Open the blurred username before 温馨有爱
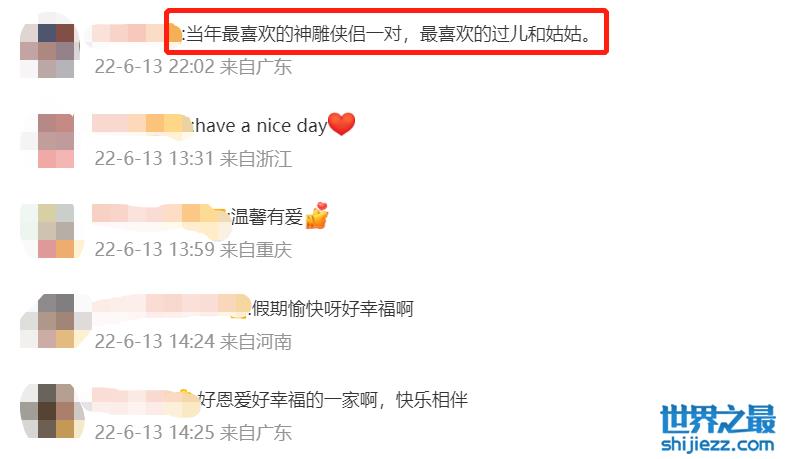The image size is (785, 459). pos(160,216)
